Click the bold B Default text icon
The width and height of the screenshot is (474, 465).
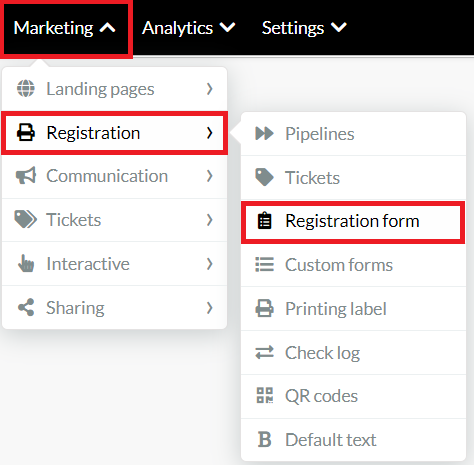[265, 439]
